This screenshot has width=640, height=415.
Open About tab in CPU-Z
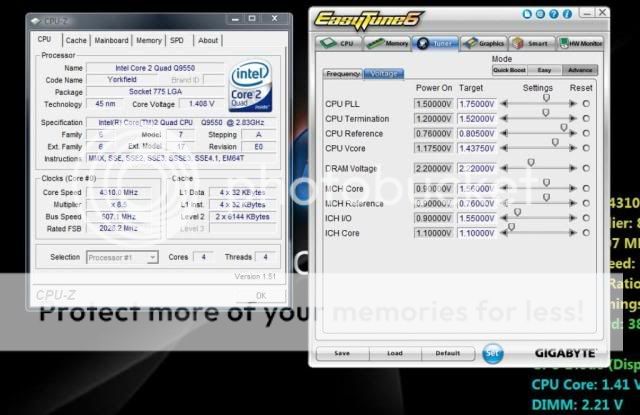208,40
